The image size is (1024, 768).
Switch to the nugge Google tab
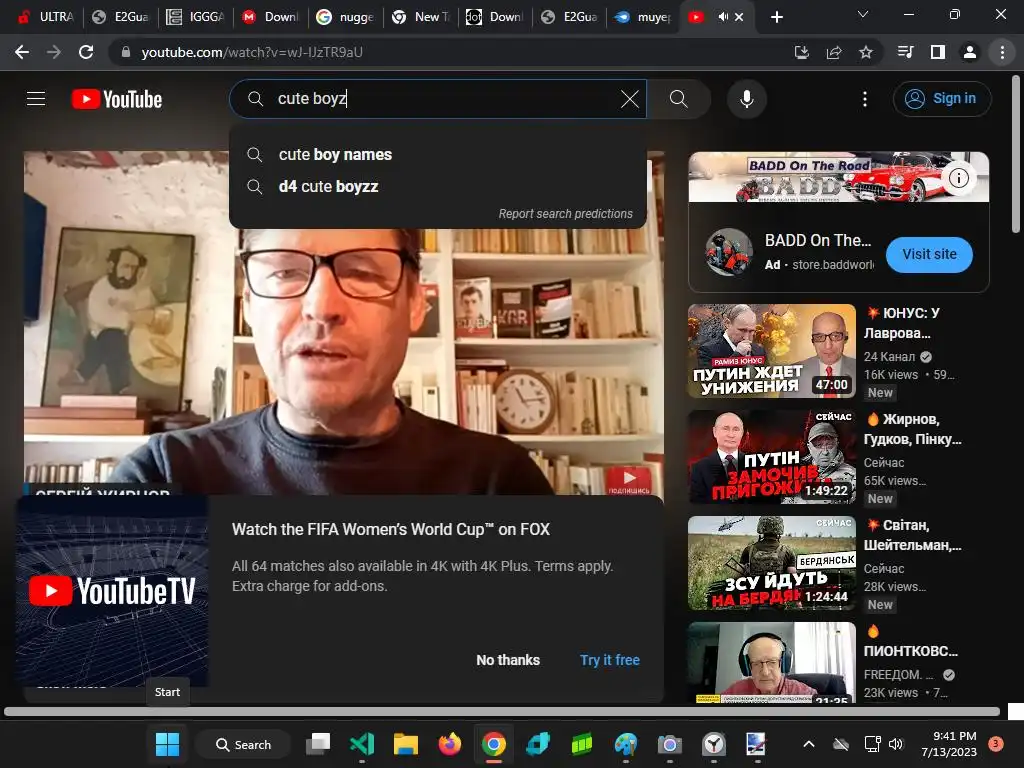tap(345, 17)
